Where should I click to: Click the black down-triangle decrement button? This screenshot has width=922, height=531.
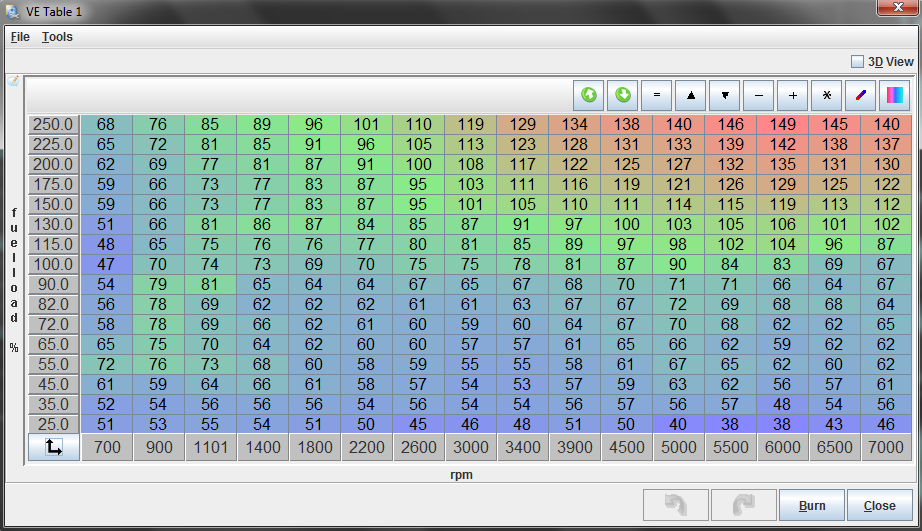[725, 95]
